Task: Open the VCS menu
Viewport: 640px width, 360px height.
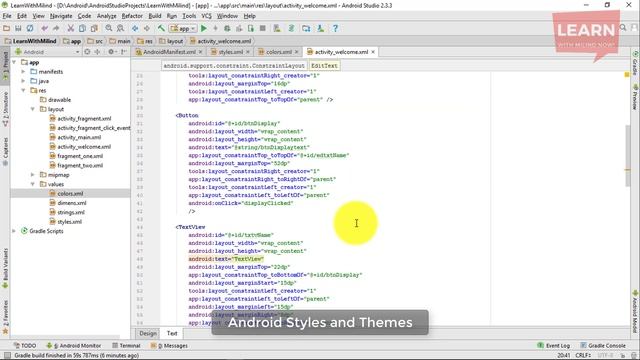Action: tap(207, 16)
